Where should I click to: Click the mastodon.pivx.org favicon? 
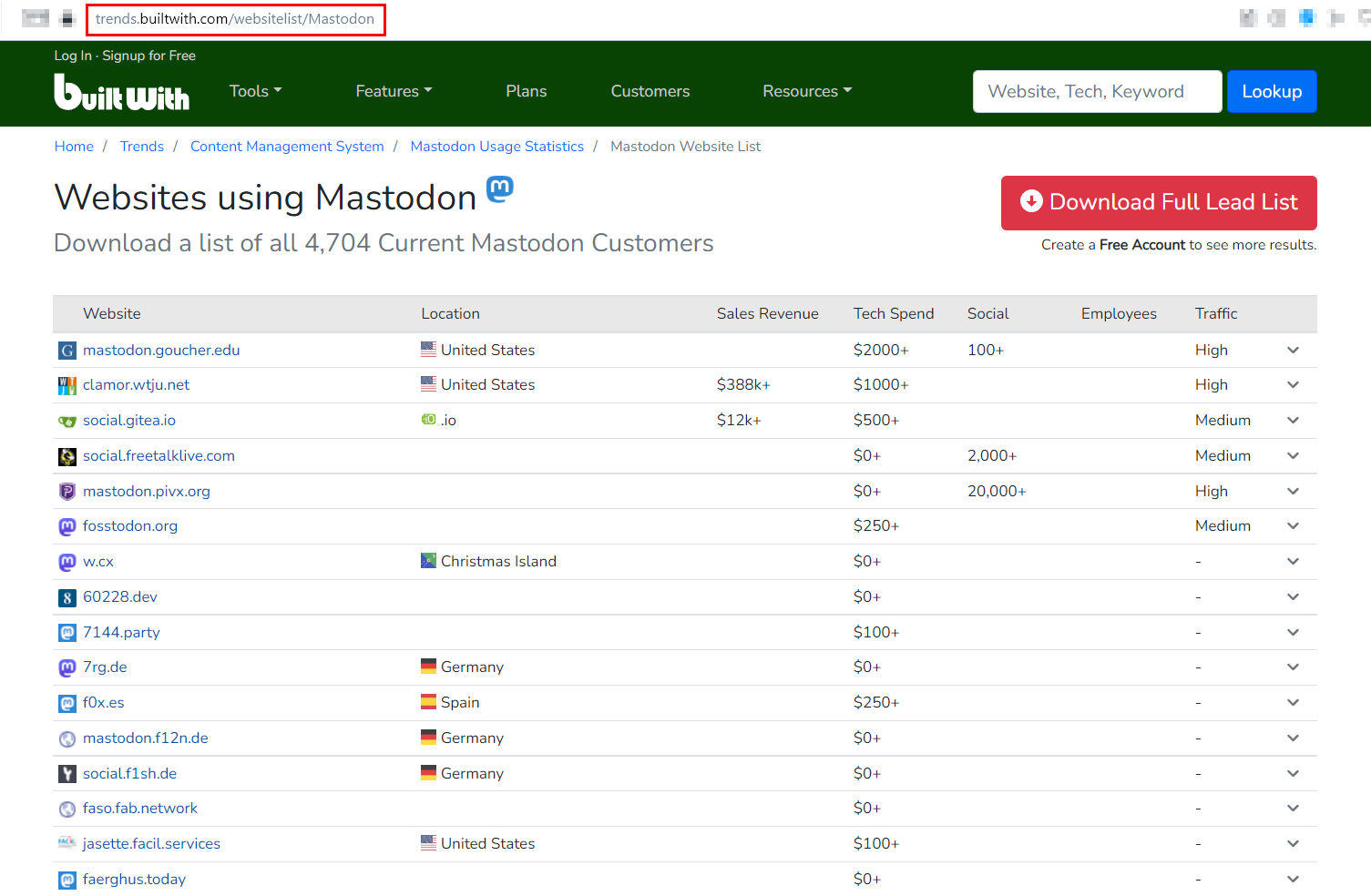pos(67,492)
